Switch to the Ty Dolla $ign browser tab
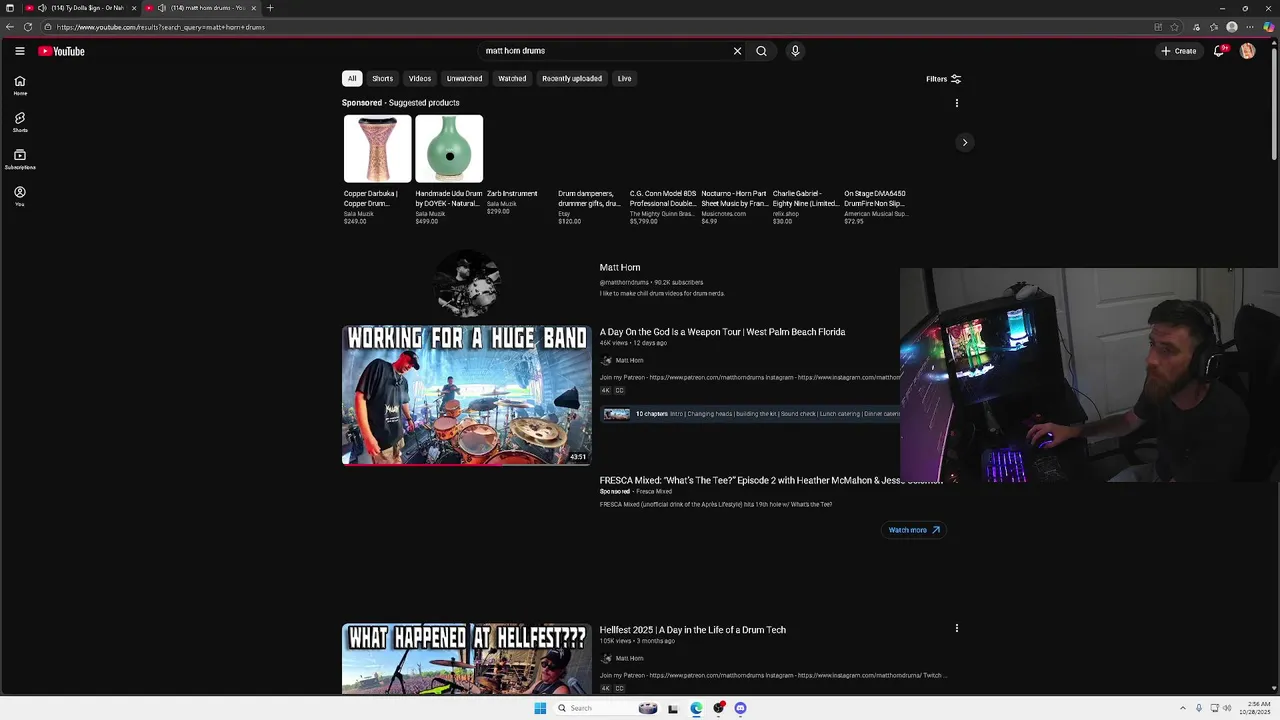1280x720 pixels. pyautogui.click(x=80, y=8)
